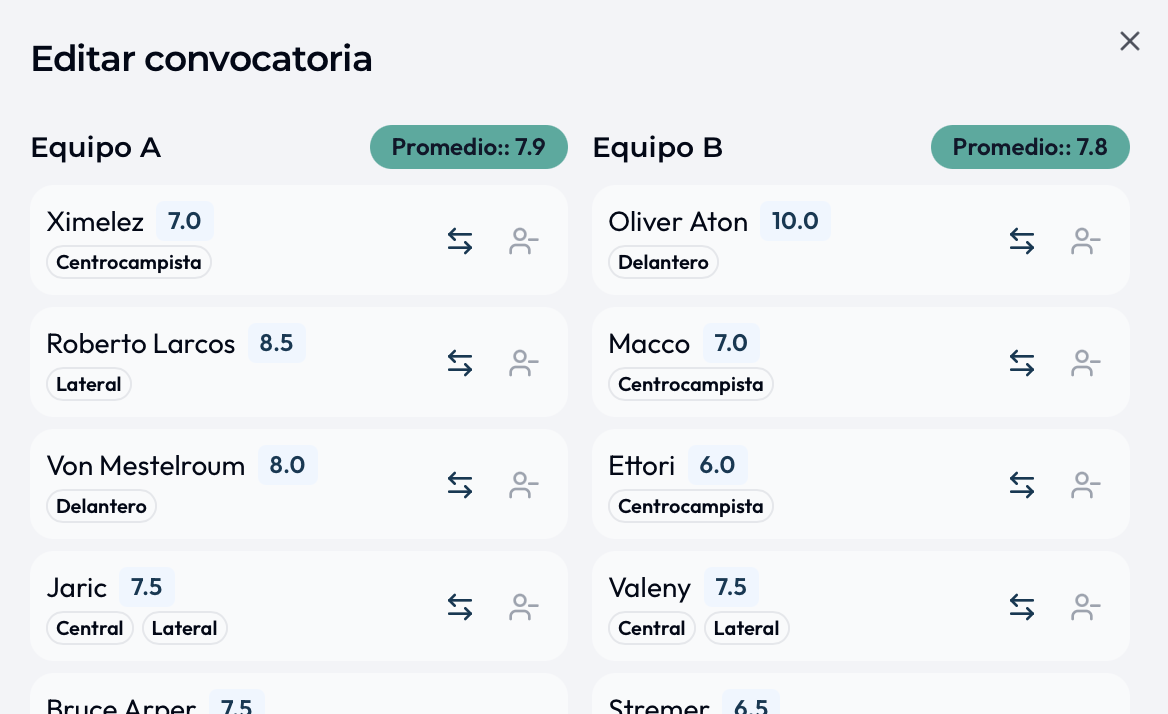Click Oliver Aton's 10.0 rating badge
Image resolution: width=1168 pixels, height=714 pixels.
coord(795,221)
